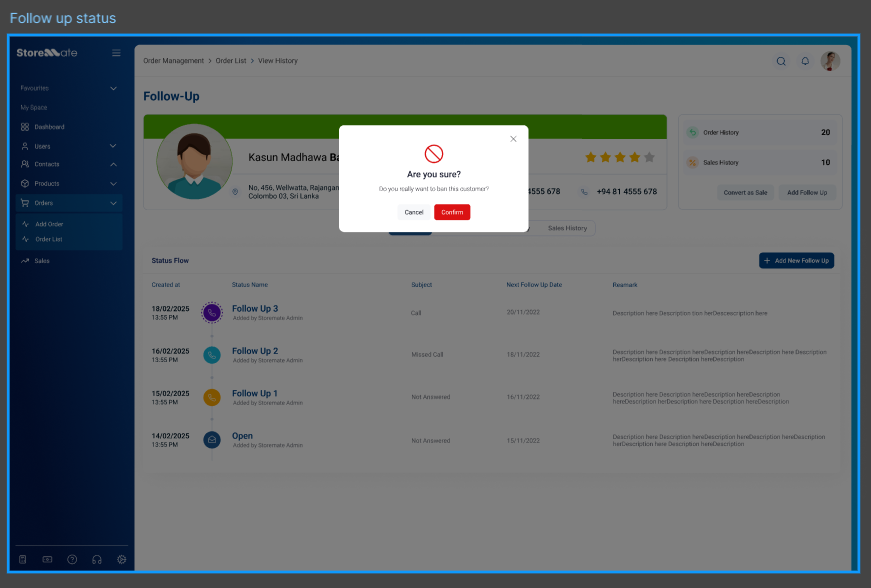The image size is (871, 588).
Task: Open the user profile avatar menu
Action: [x=830, y=61]
